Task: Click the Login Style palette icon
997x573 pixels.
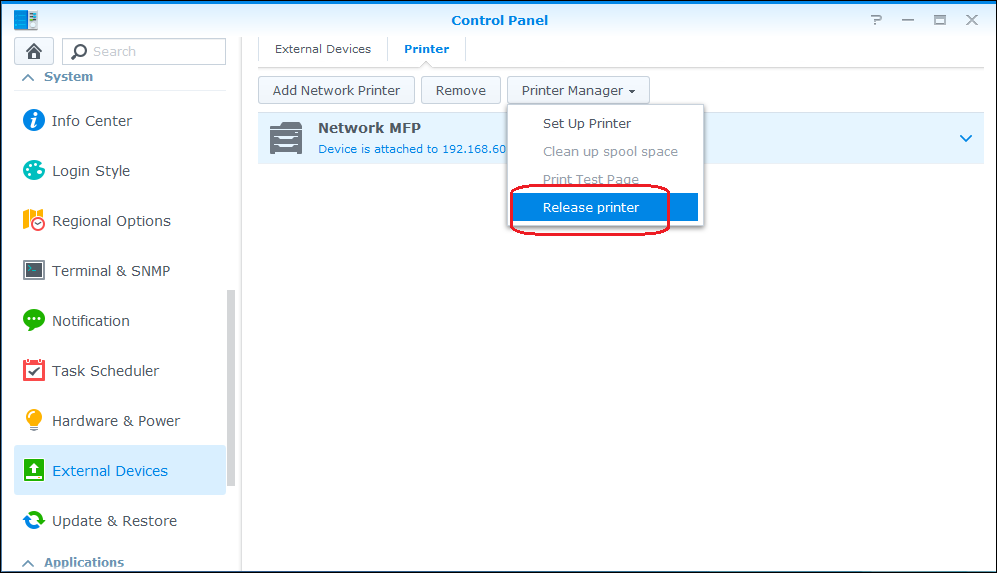Action: coord(34,170)
